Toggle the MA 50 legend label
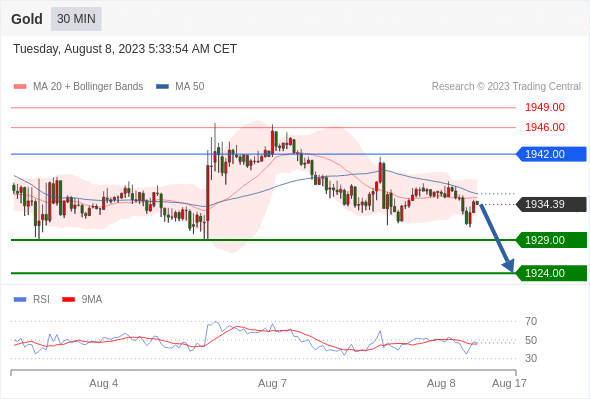Viewport: 590px width, 400px height. pos(190,87)
